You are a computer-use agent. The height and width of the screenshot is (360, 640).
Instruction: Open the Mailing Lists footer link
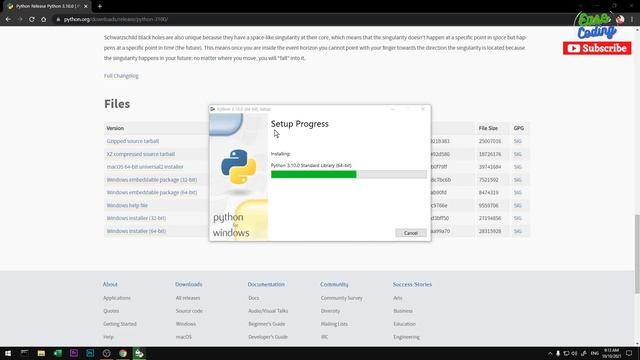pos(334,324)
